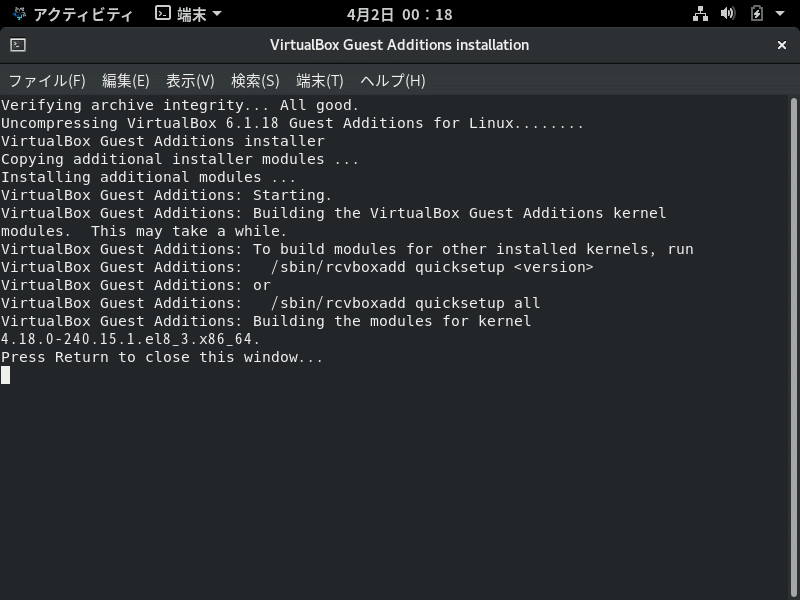This screenshot has height=600, width=800.
Task: Open the ヘルプ(H) menu
Action: coord(392,81)
